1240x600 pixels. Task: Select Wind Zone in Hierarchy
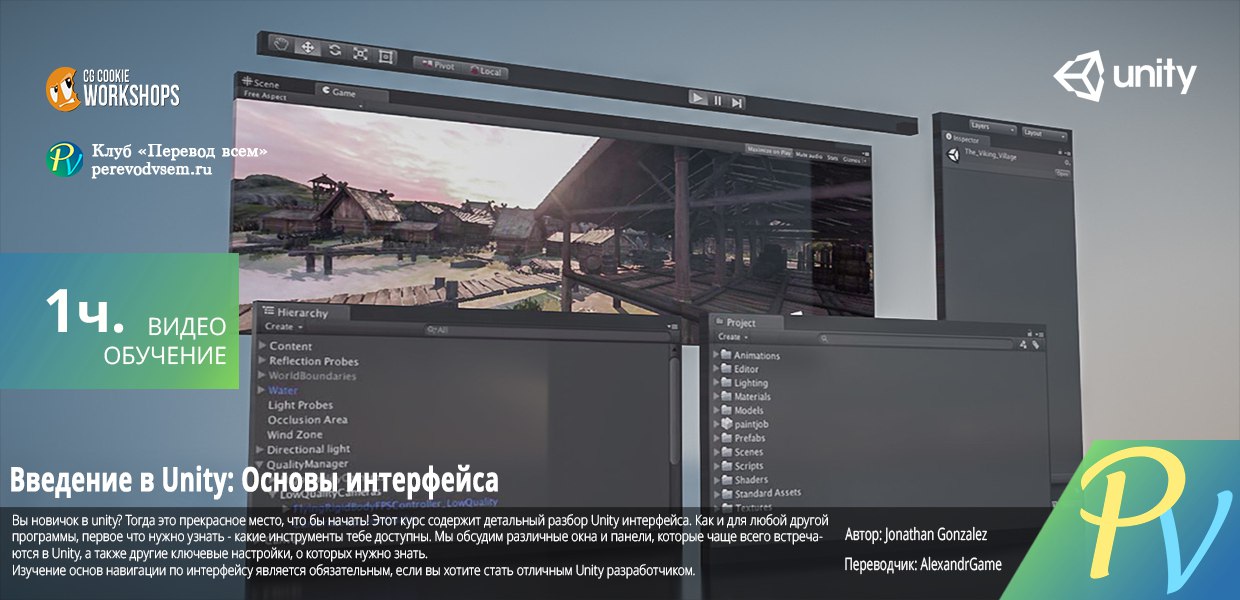(295, 435)
